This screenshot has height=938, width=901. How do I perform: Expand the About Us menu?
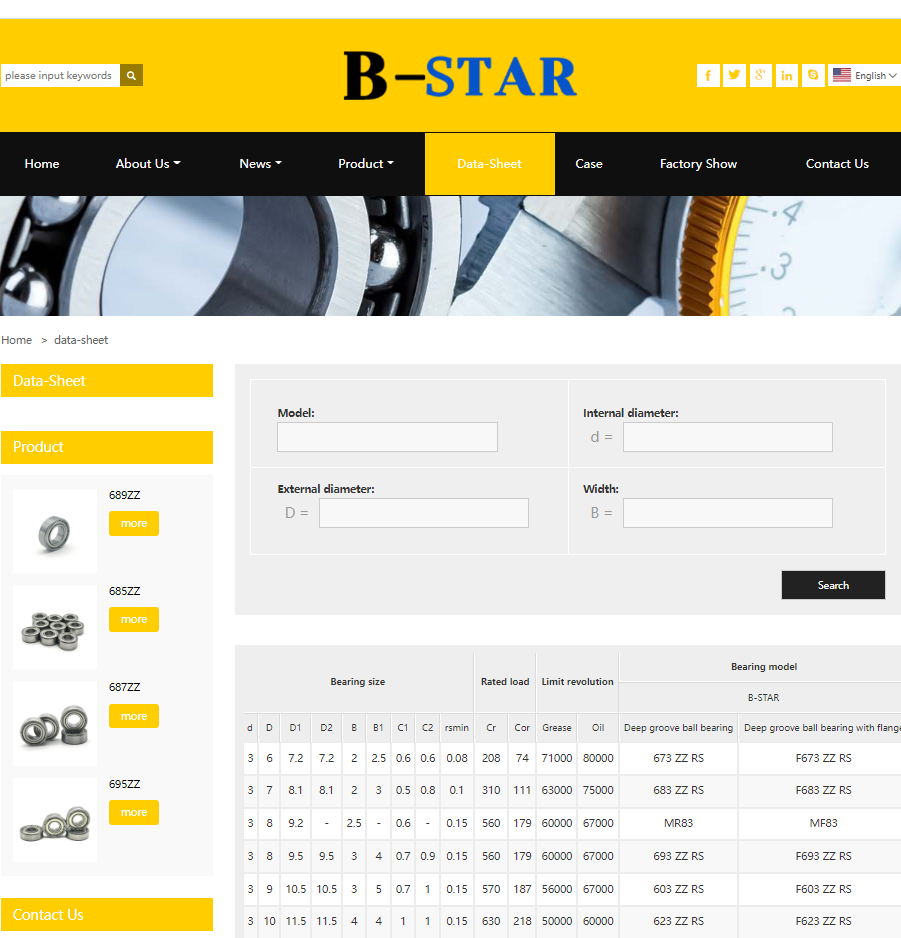click(x=148, y=164)
